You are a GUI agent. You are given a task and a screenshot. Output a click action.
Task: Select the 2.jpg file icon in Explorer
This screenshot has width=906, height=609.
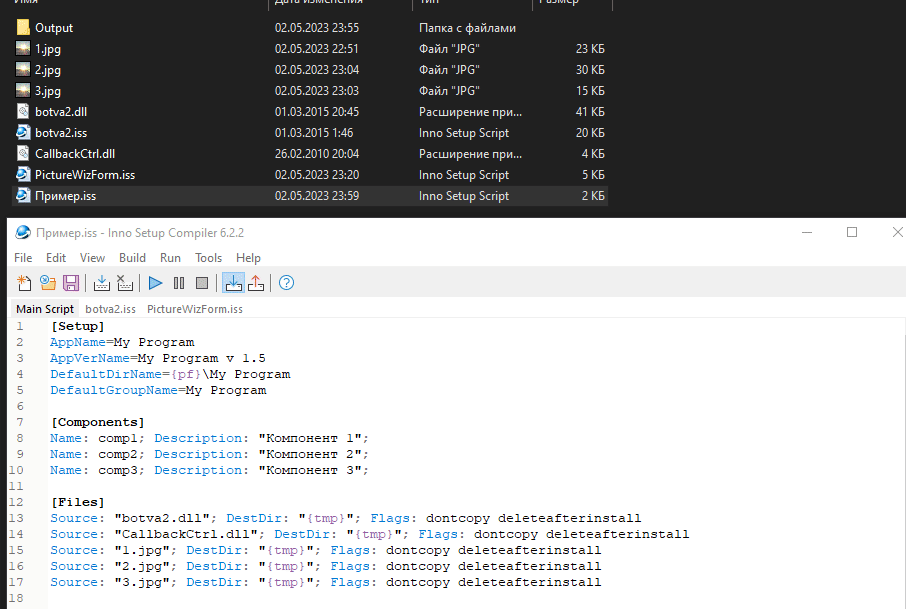click(23, 70)
